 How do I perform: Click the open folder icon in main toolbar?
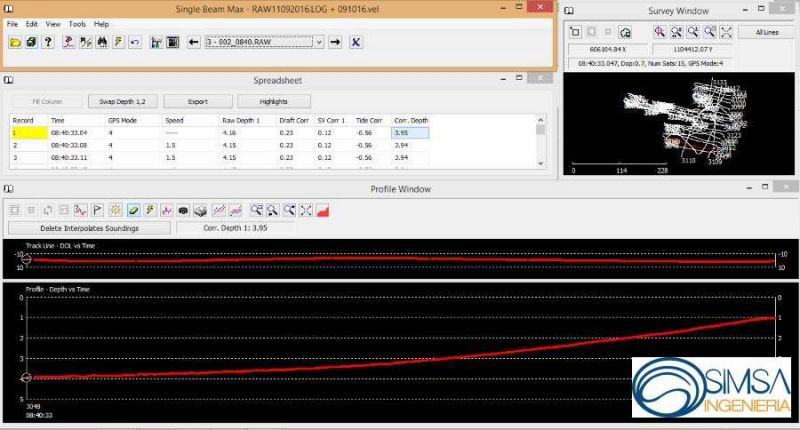pos(15,42)
